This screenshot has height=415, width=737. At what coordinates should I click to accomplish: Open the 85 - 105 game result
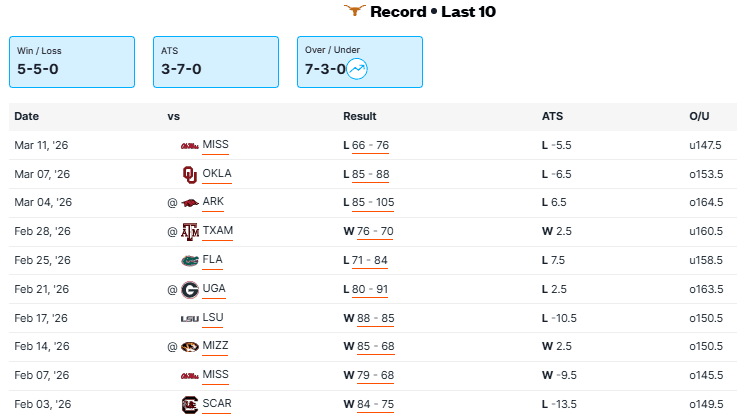pyautogui.click(x=373, y=203)
